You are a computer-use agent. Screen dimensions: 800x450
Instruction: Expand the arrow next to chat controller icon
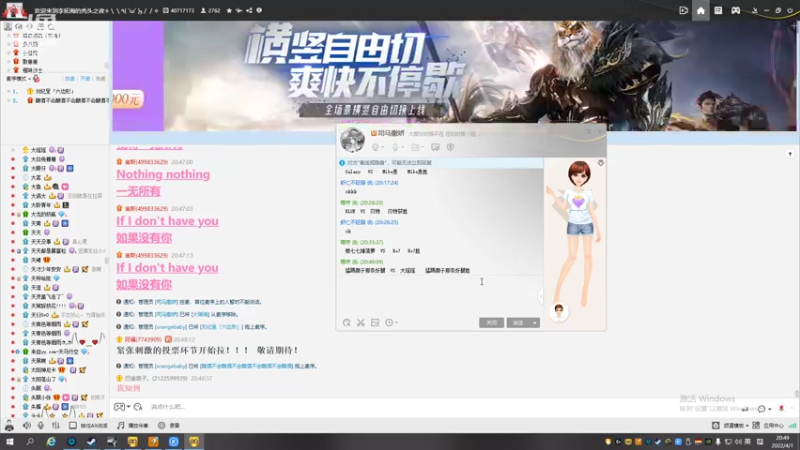point(128,407)
